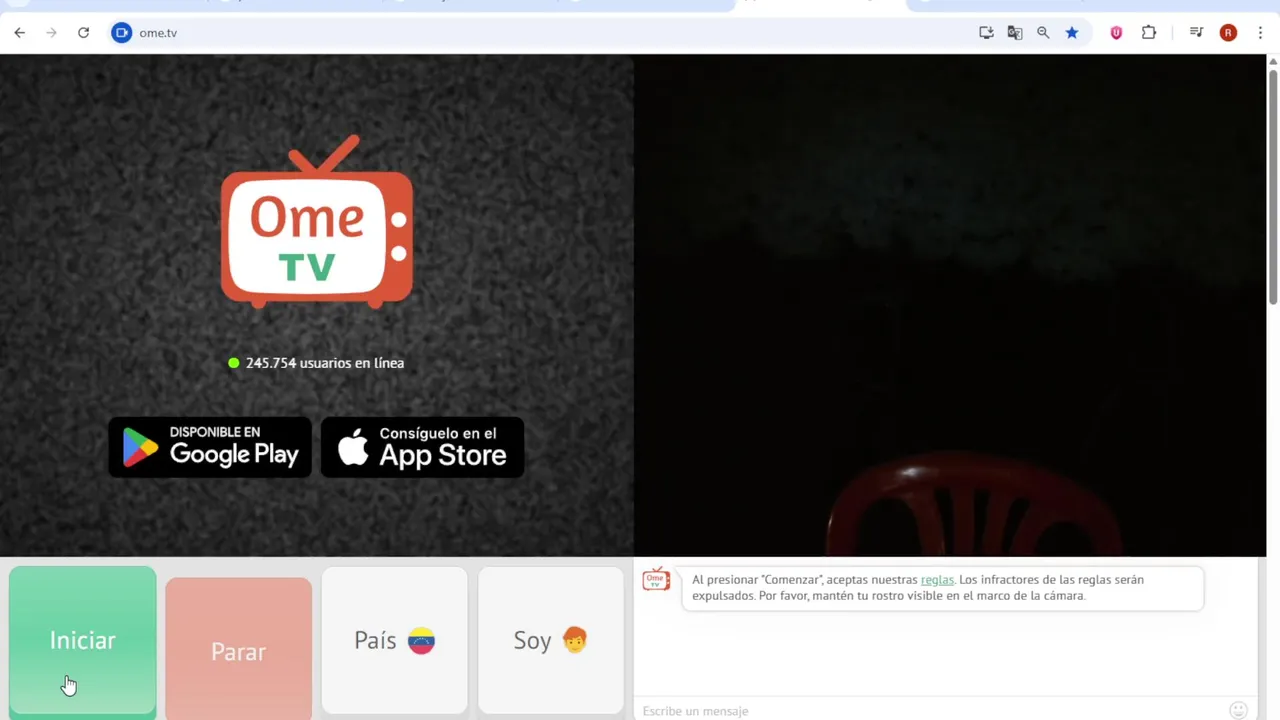Click the Escribe un mensaje field
This screenshot has width=1280, height=720.
click(930, 711)
